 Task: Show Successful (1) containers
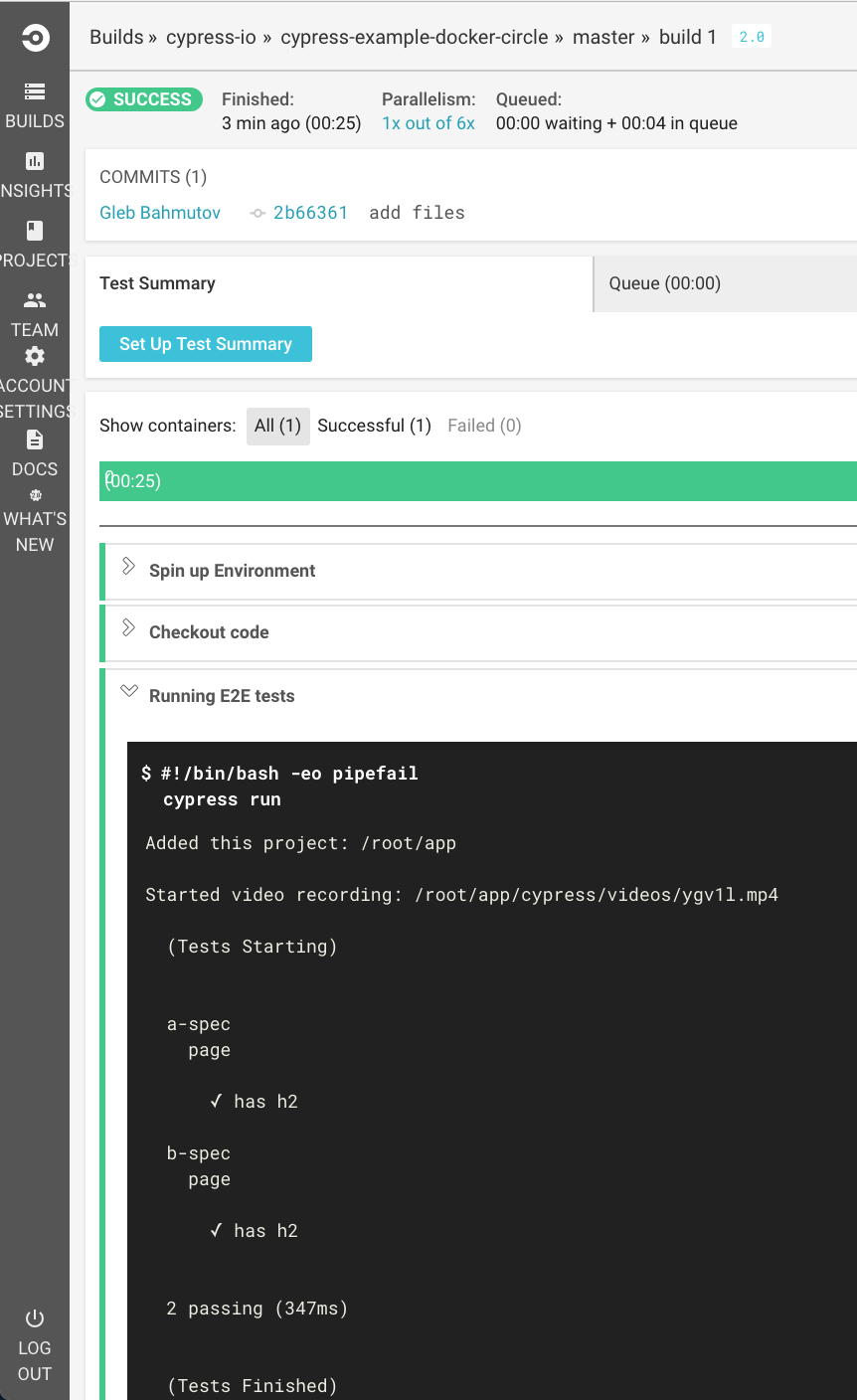(374, 426)
